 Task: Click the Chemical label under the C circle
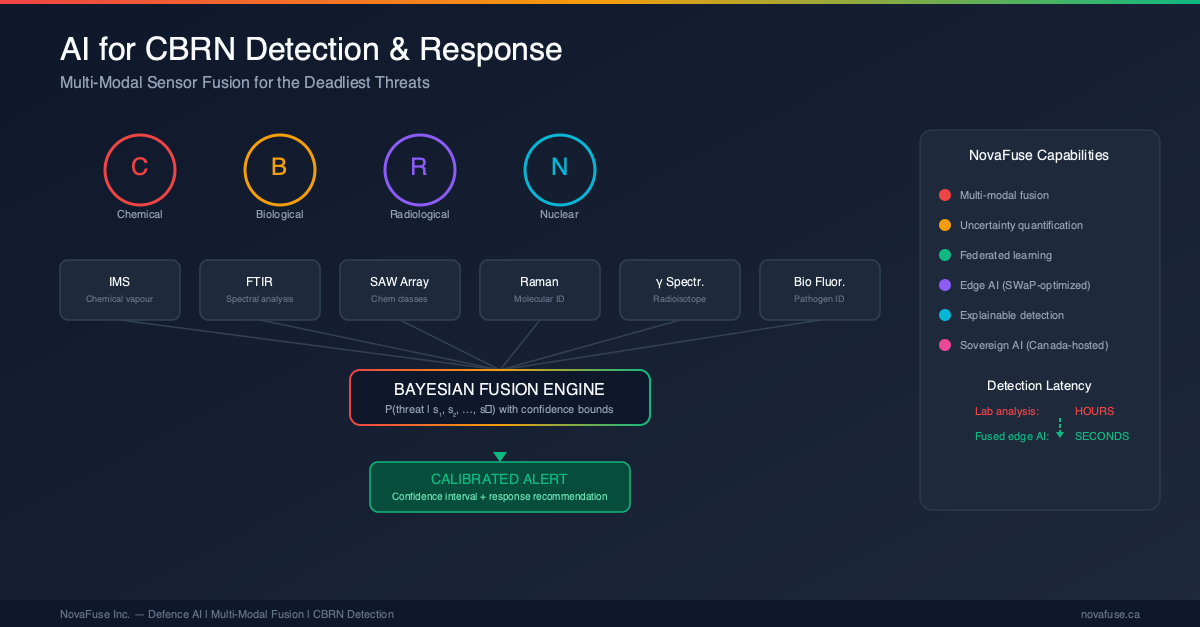tap(140, 214)
